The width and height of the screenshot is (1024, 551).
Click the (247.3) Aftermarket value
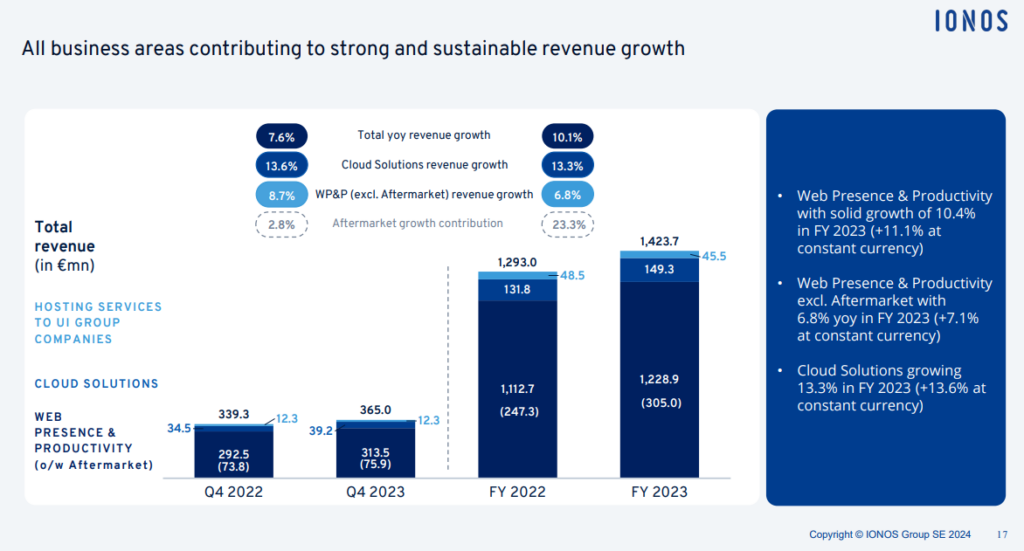click(x=519, y=412)
